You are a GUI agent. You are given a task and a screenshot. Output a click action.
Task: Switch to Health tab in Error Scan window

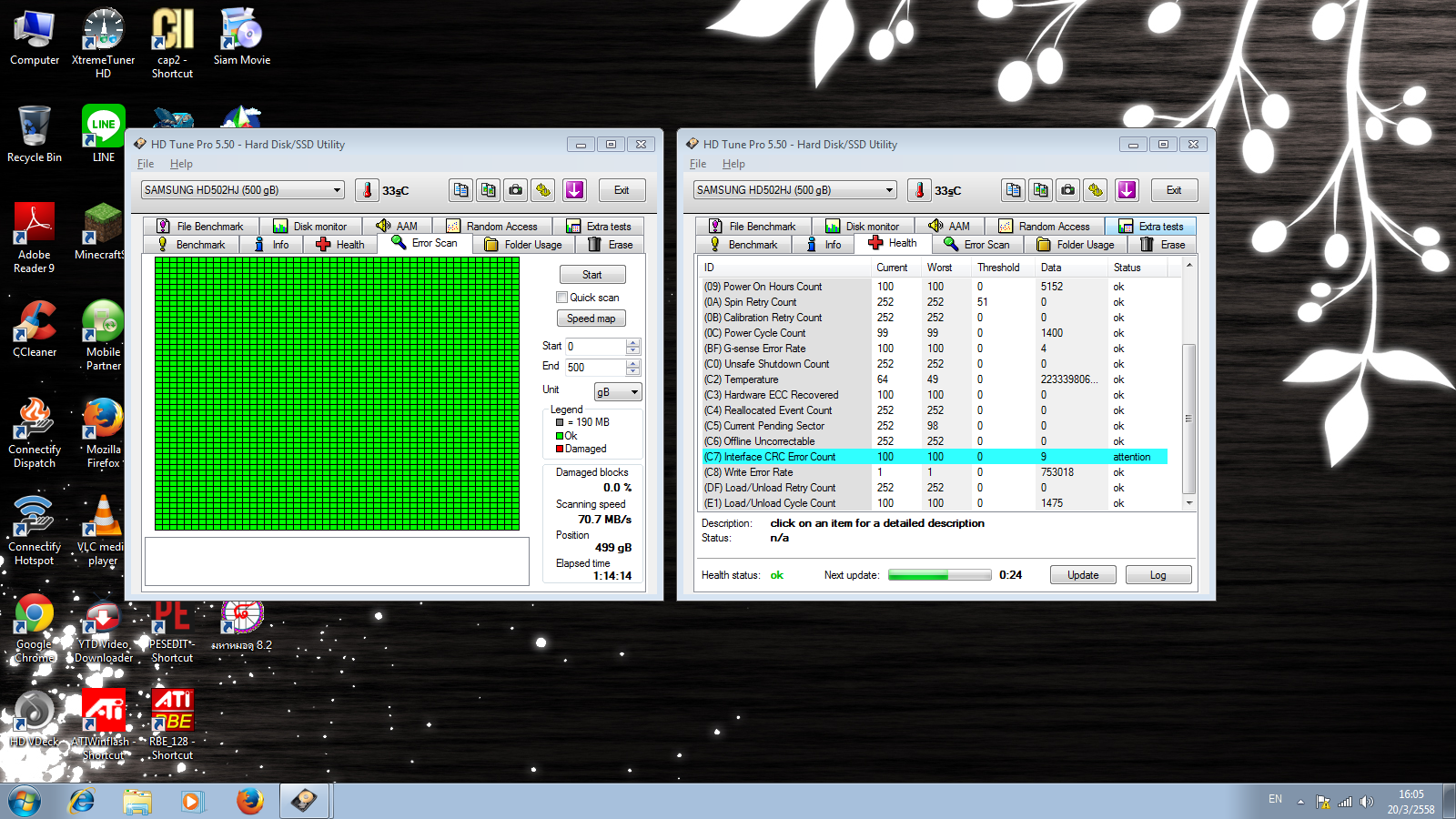click(x=340, y=245)
